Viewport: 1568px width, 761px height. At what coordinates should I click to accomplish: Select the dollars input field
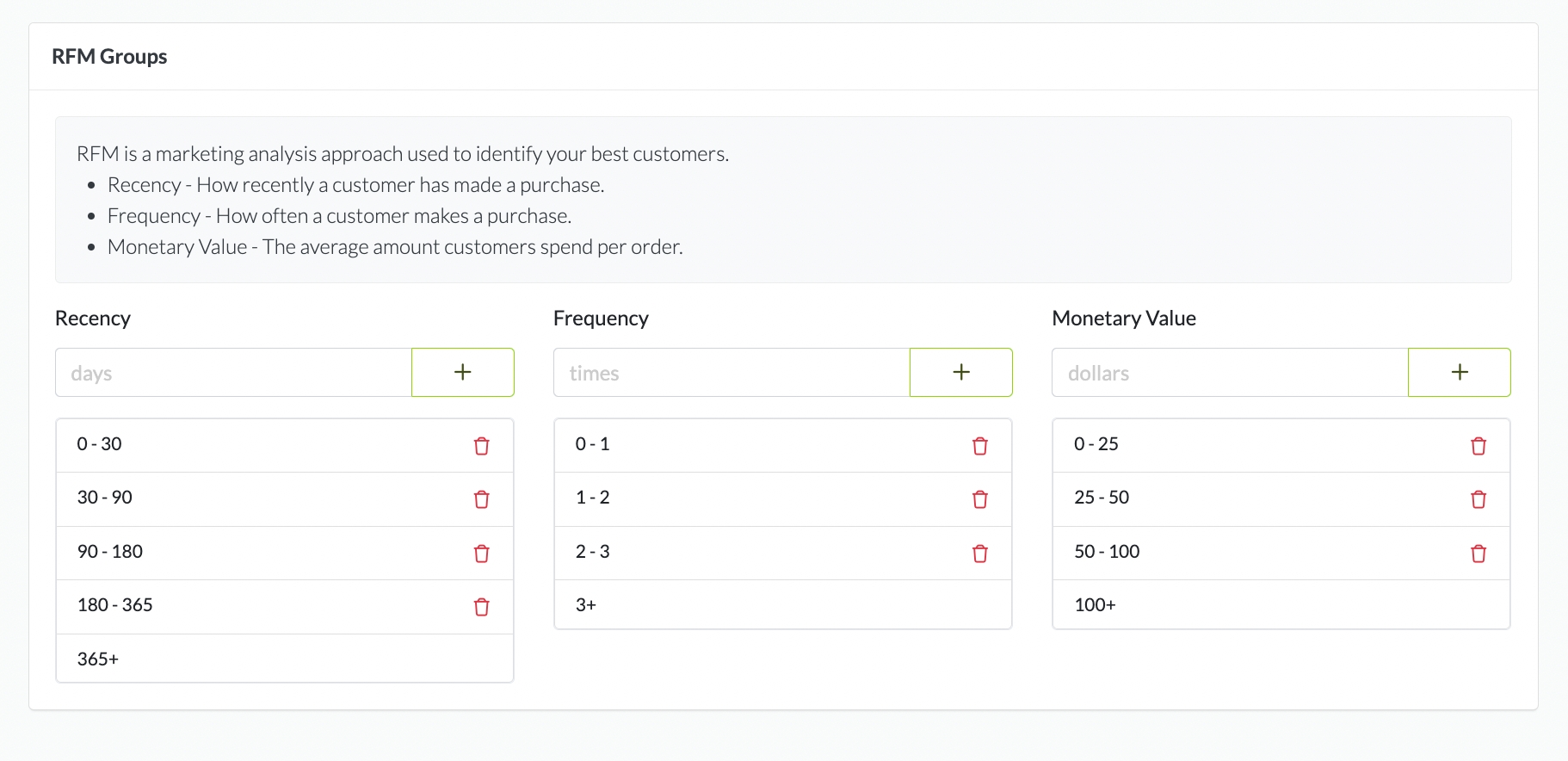(x=1230, y=373)
